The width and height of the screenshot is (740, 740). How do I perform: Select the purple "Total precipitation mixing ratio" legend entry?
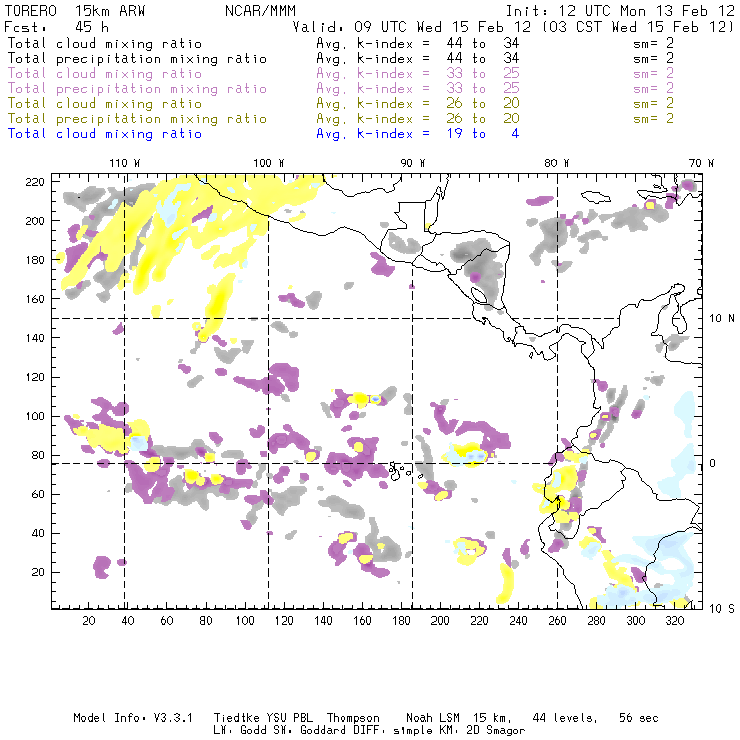(136, 89)
